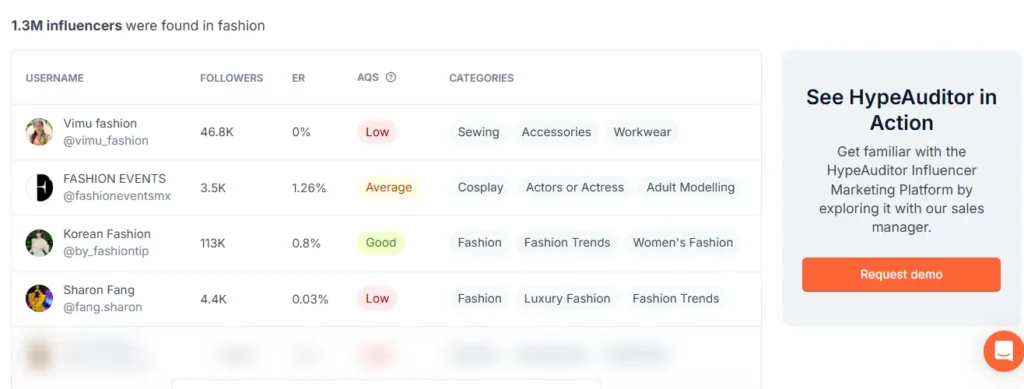1024x389 pixels.
Task: Click the 3.5K followers value
Action: (213, 188)
